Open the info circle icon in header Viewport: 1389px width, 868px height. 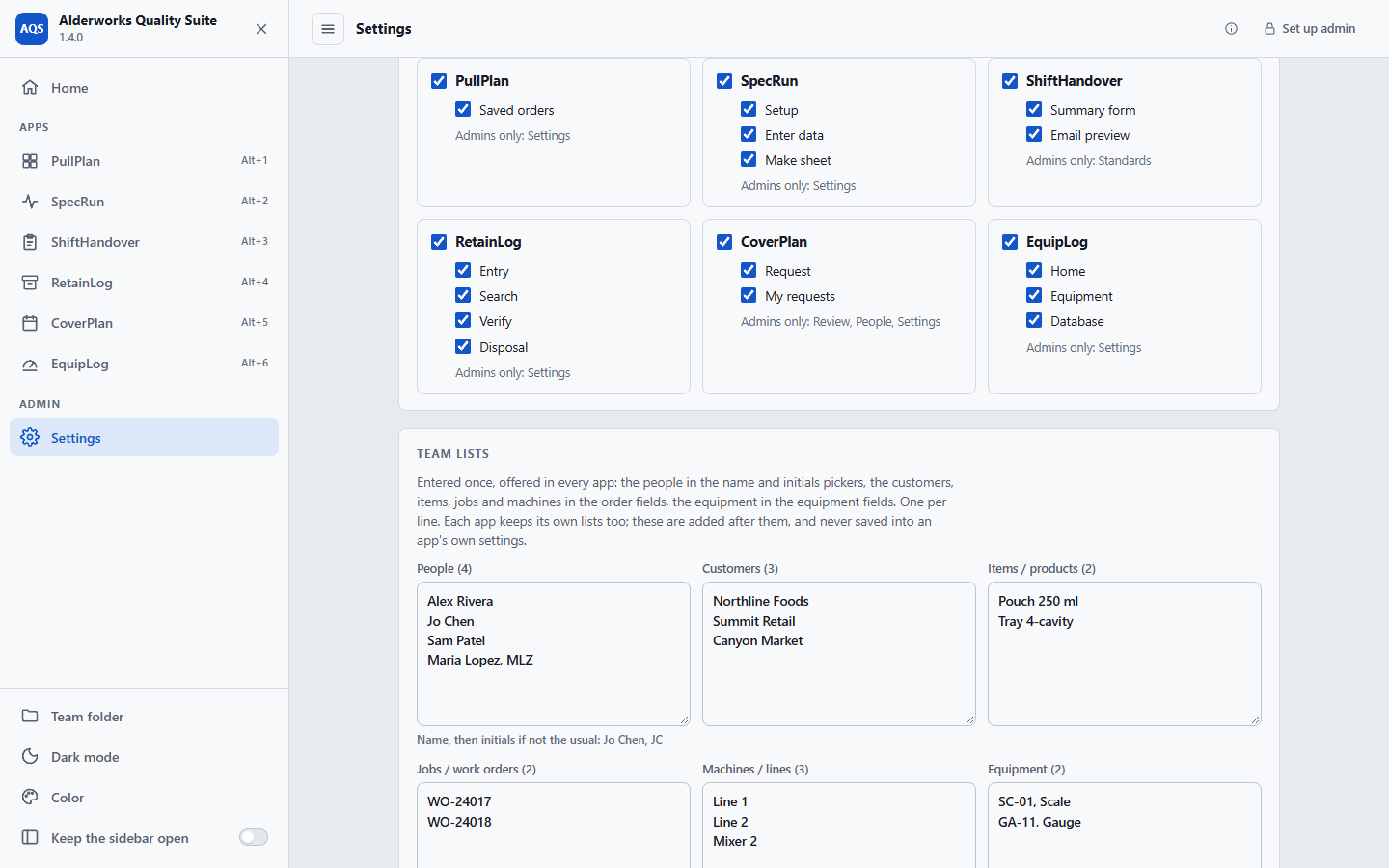[x=1231, y=29]
